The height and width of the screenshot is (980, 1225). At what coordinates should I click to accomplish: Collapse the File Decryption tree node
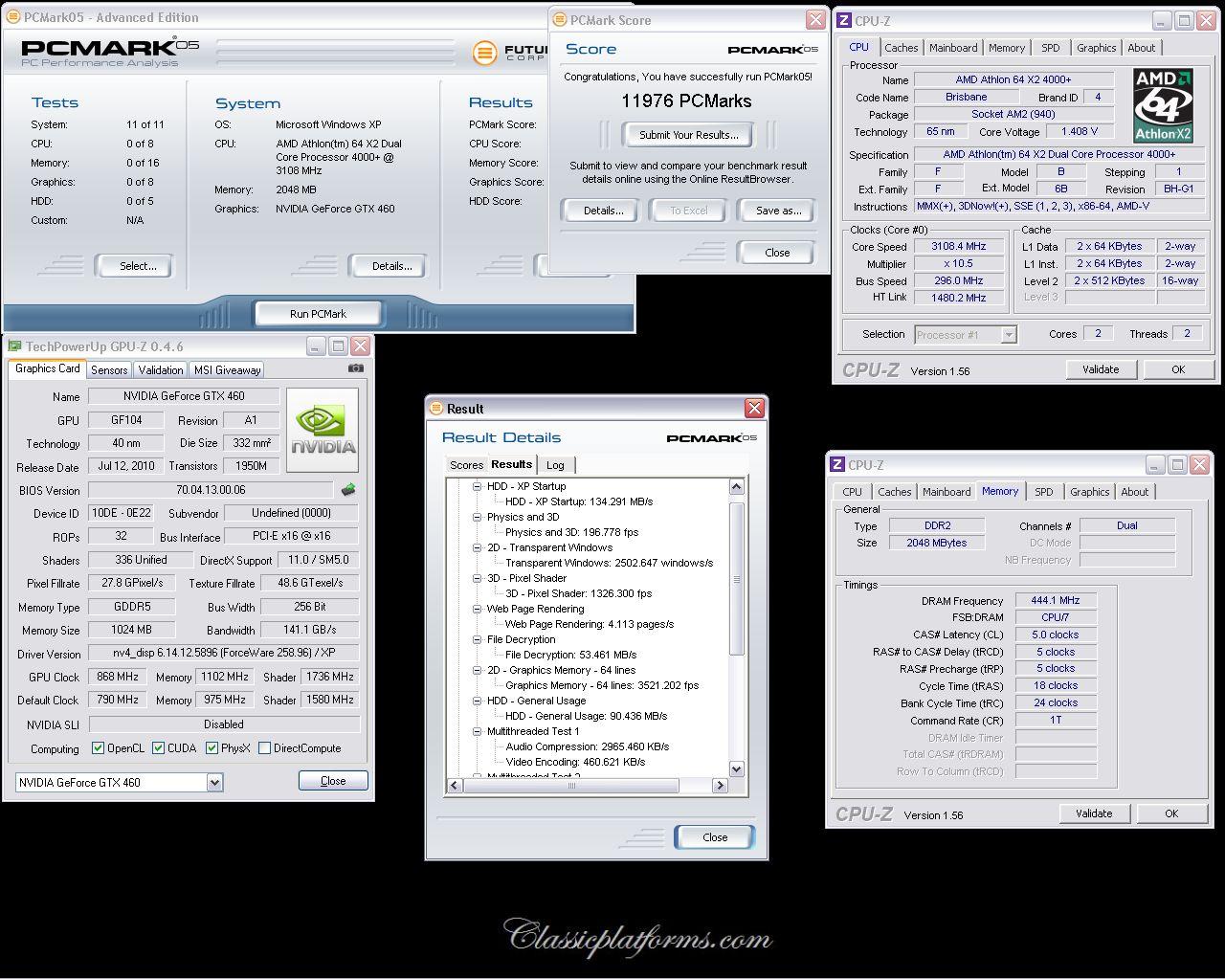point(477,639)
